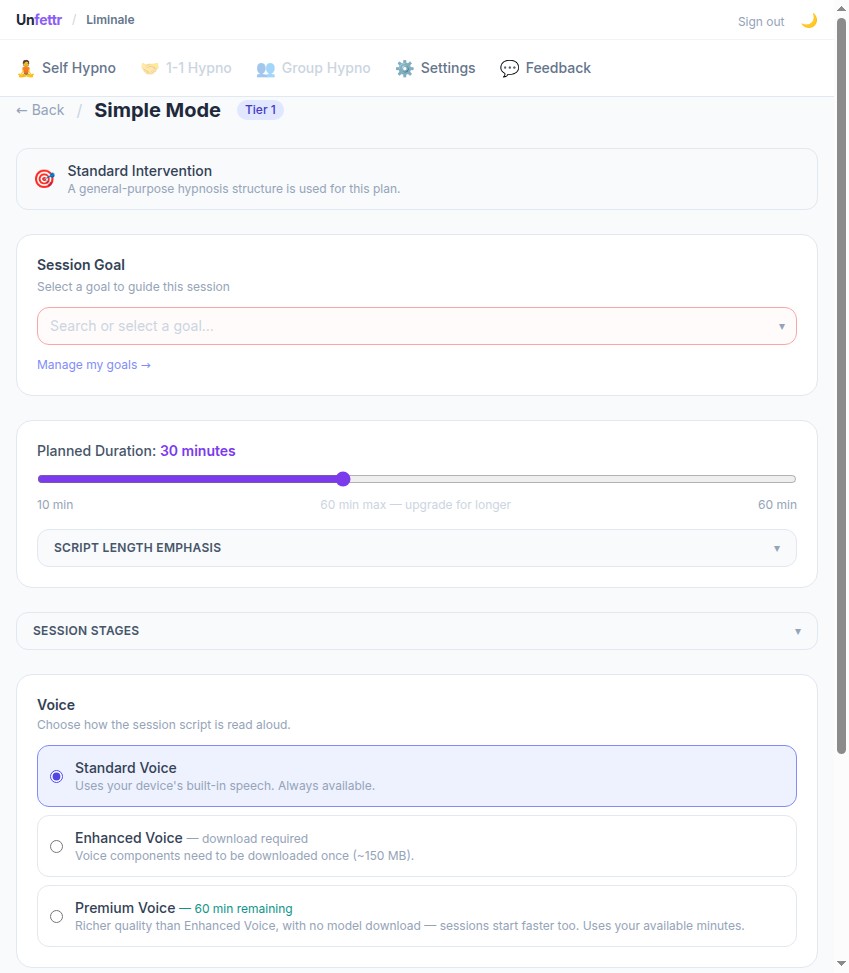Image resolution: width=849 pixels, height=973 pixels.
Task: Click the '30 minutes' duration value
Action: click(x=198, y=451)
